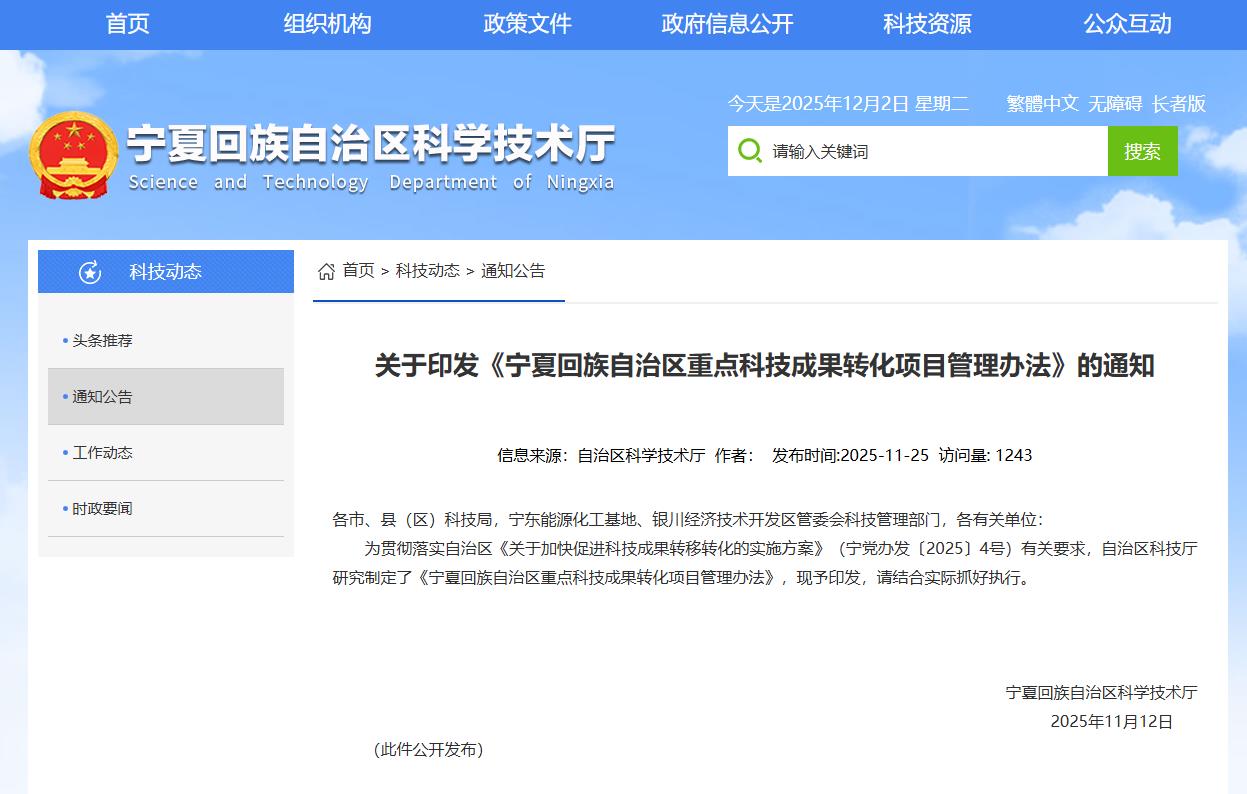Click the green magnifier search icon
This screenshot has width=1247, height=794.
click(749, 151)
